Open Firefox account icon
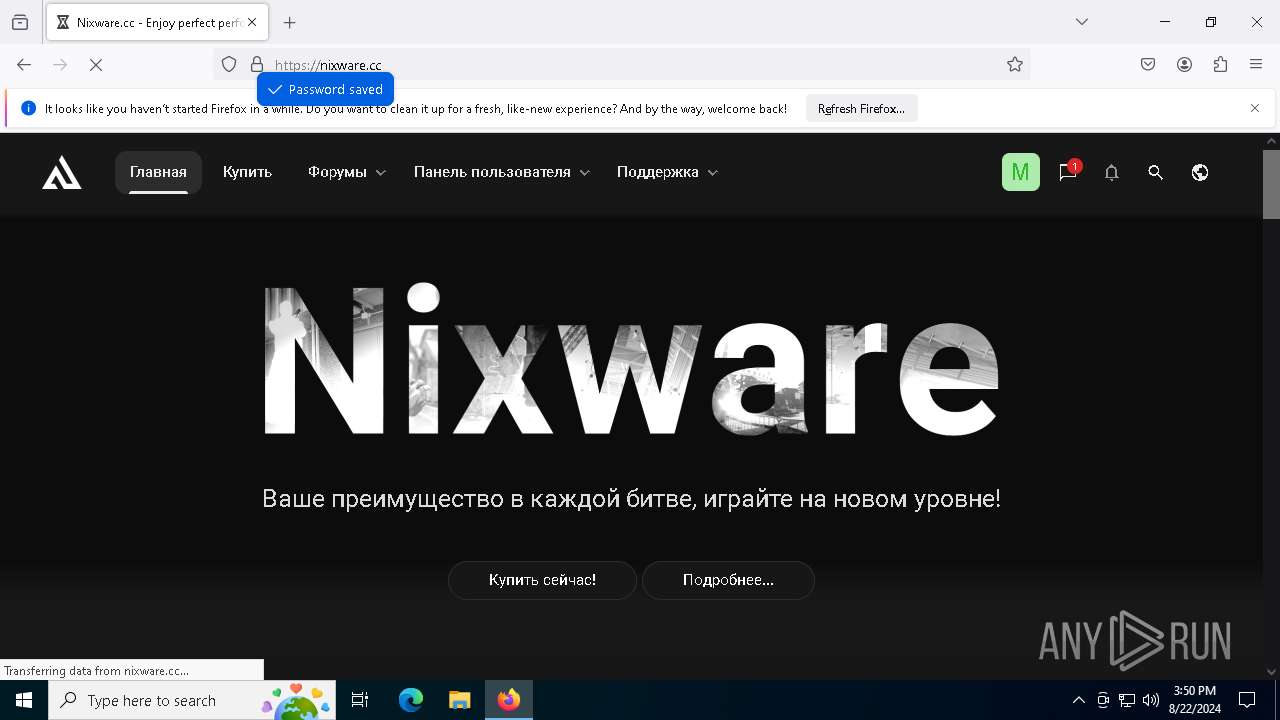 pyautogui.click(x=1184, y=64)
